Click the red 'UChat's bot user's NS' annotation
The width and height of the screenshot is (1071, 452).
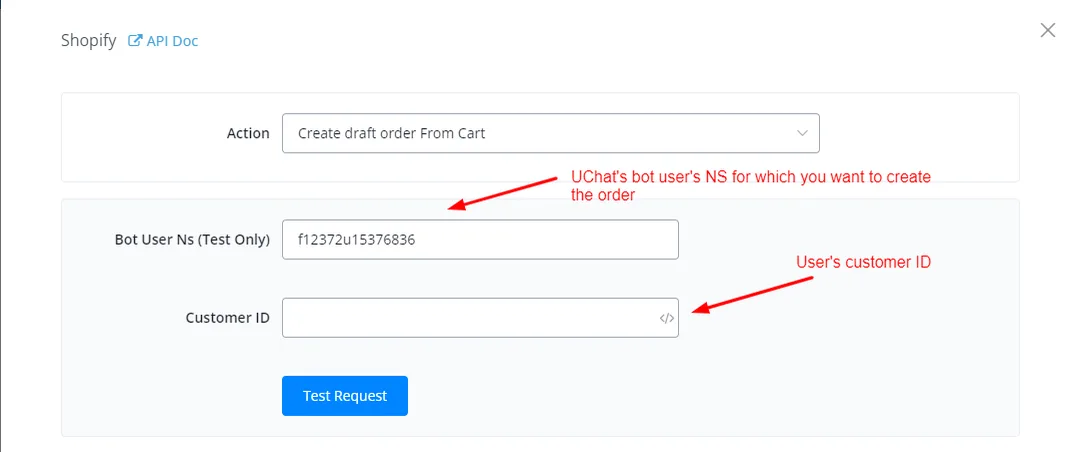pos(751,186)
